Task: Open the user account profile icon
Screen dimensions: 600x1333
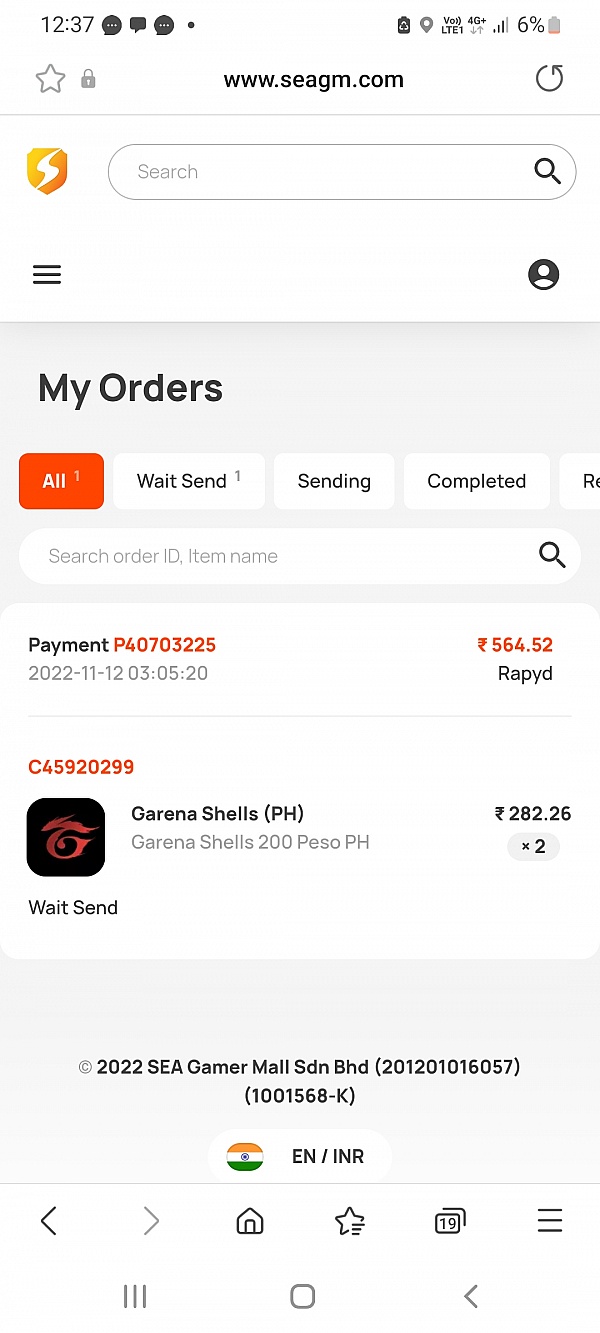Action: point(543,275)
